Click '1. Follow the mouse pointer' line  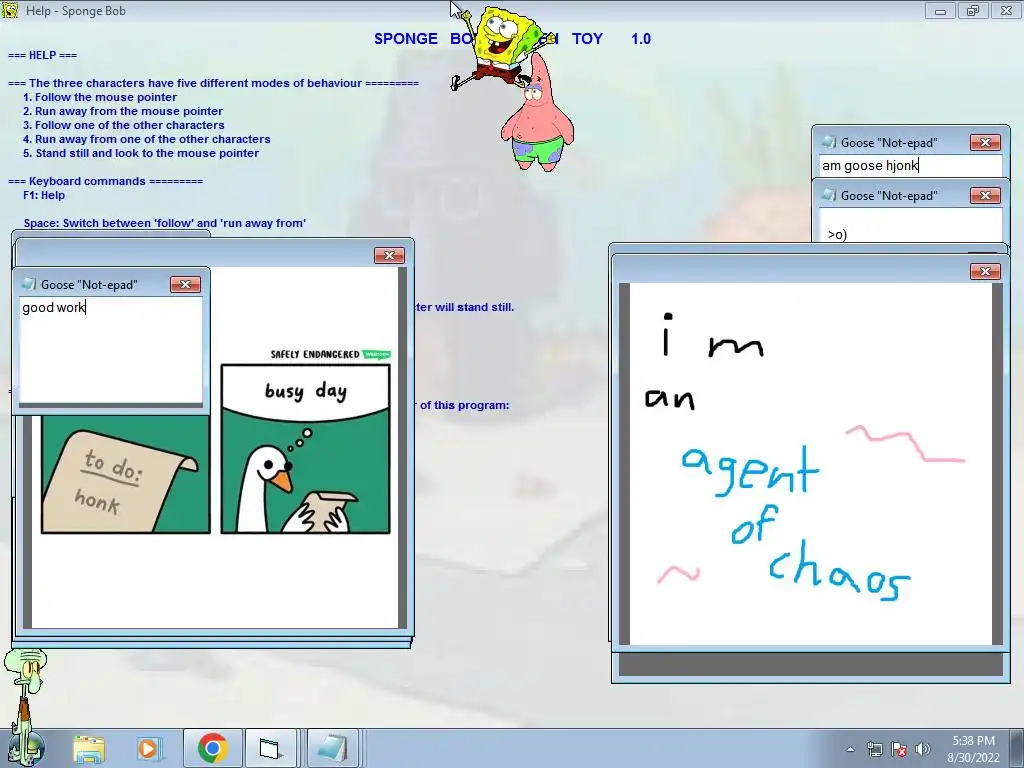(100, 97)
